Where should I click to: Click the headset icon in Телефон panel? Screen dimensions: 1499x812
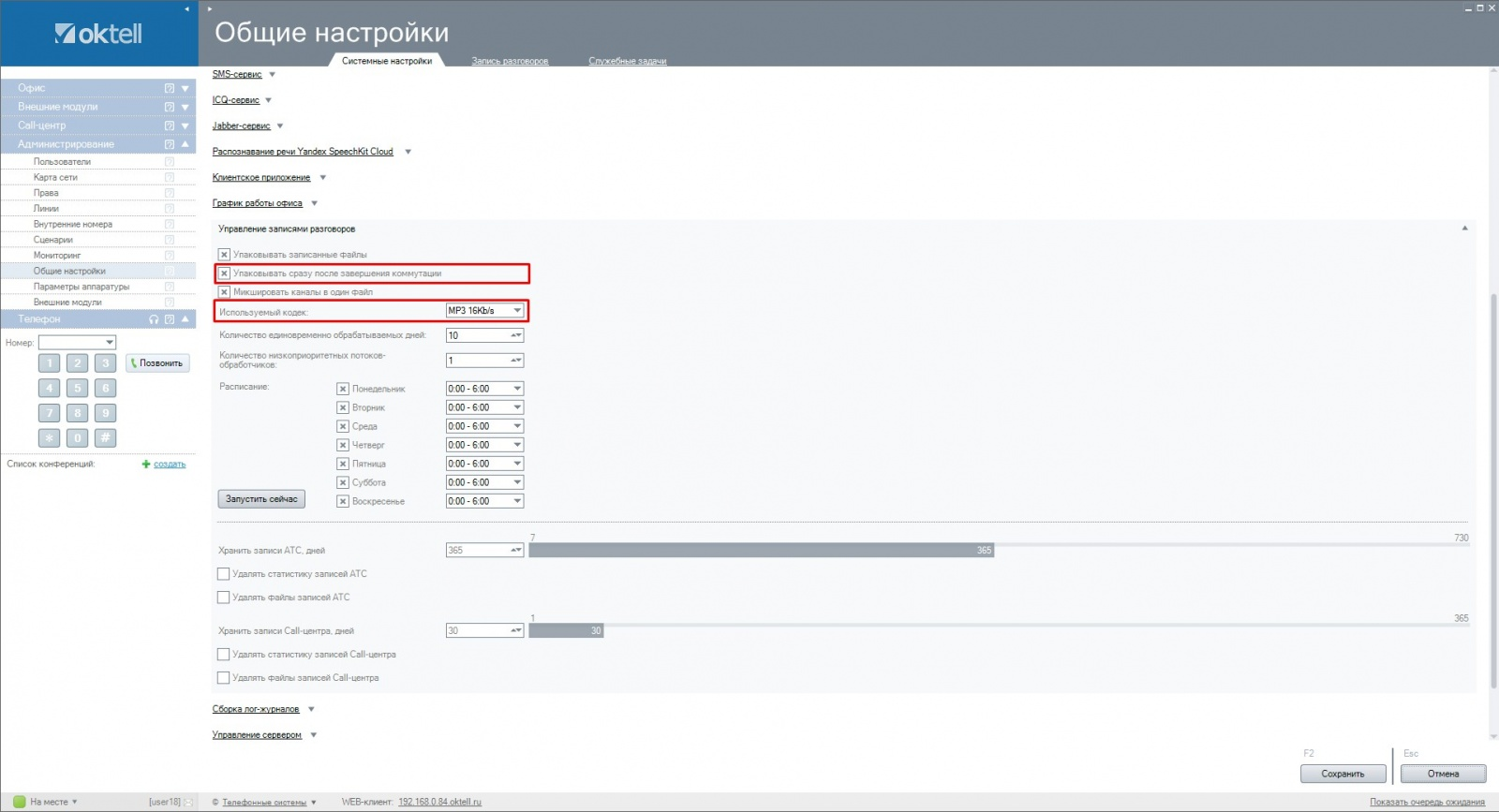[154, 319]
